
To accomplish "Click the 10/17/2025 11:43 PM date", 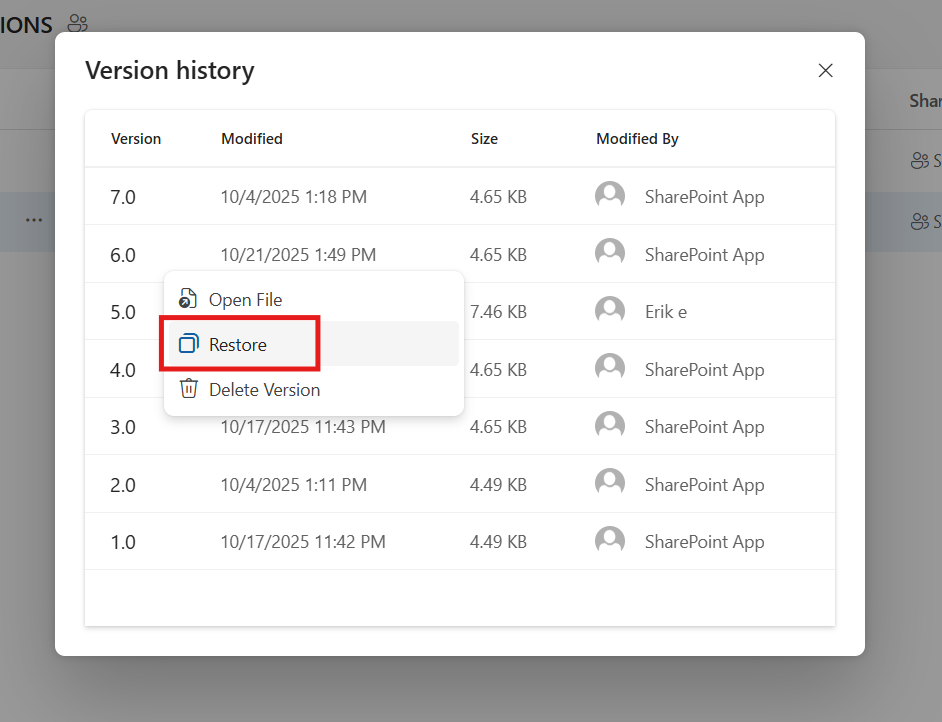I will 303,426.
